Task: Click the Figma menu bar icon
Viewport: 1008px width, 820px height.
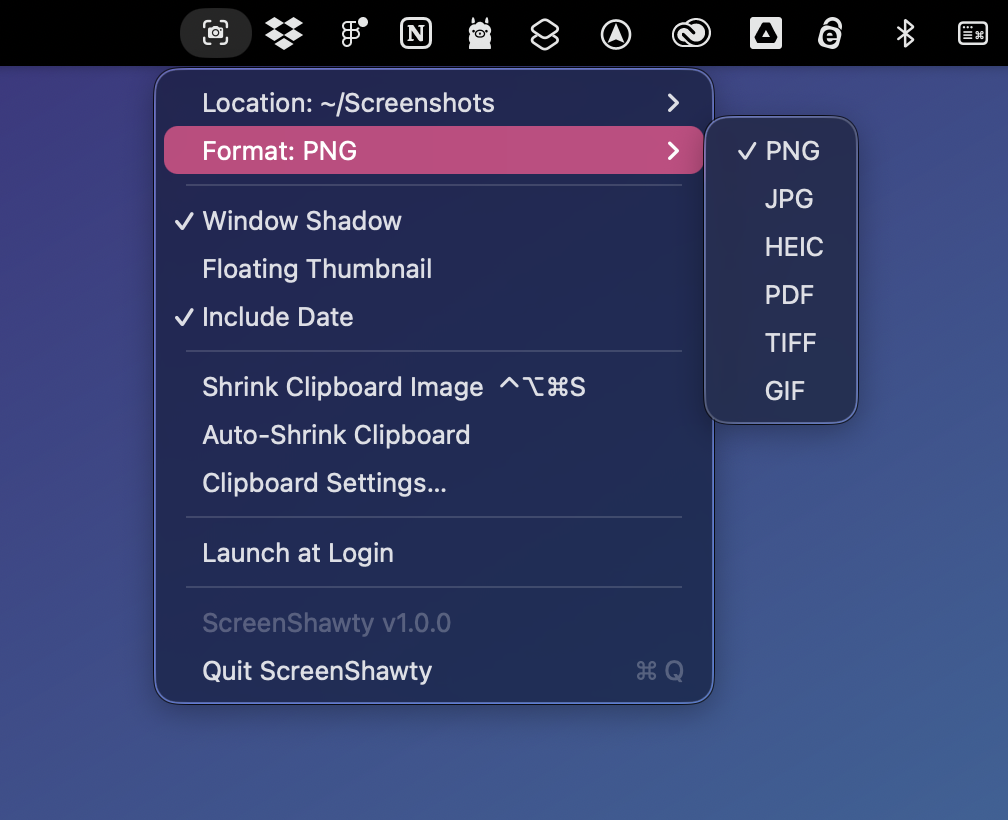Action: tap(349, 33)
